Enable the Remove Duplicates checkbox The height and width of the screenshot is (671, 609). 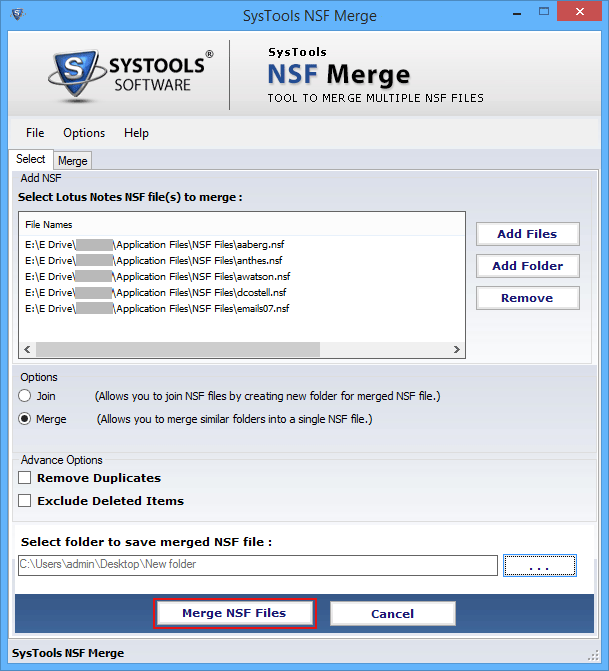point(25,479)
